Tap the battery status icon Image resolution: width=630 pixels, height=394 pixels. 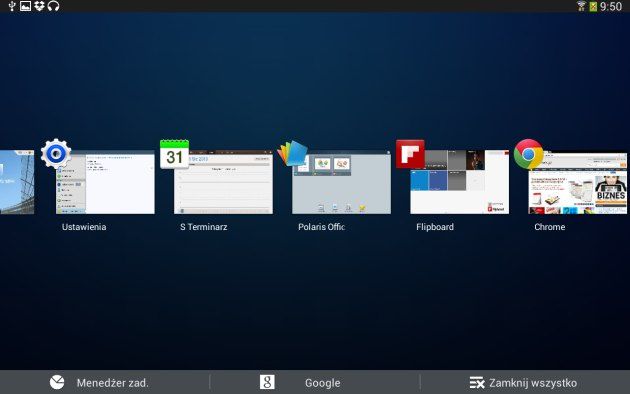[593, 6]
